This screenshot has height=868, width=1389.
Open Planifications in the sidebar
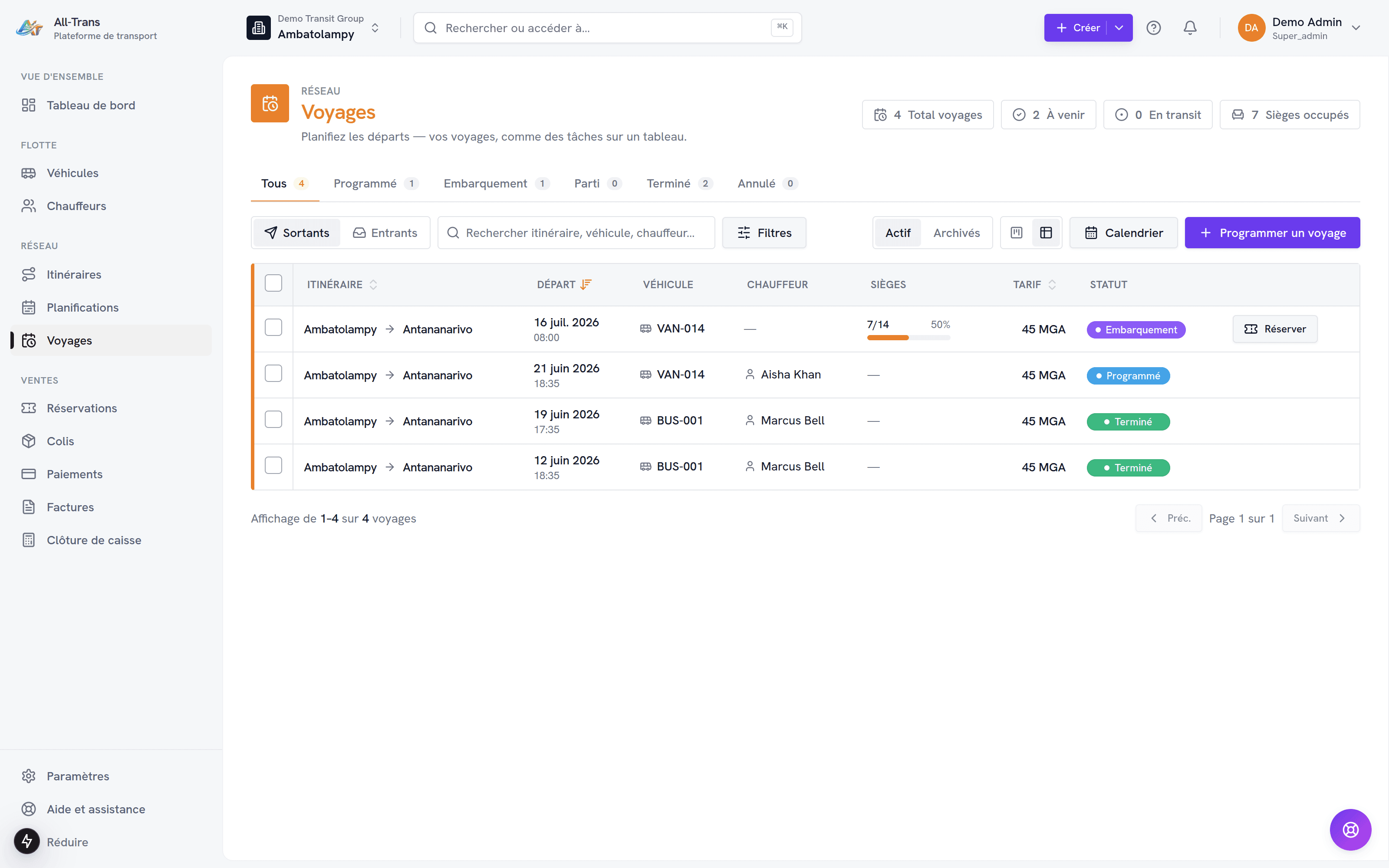111,308
